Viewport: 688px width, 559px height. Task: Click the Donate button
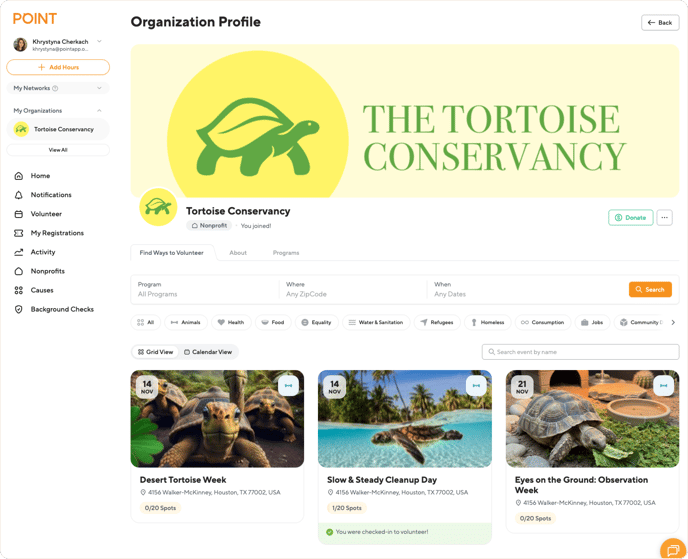631,218
